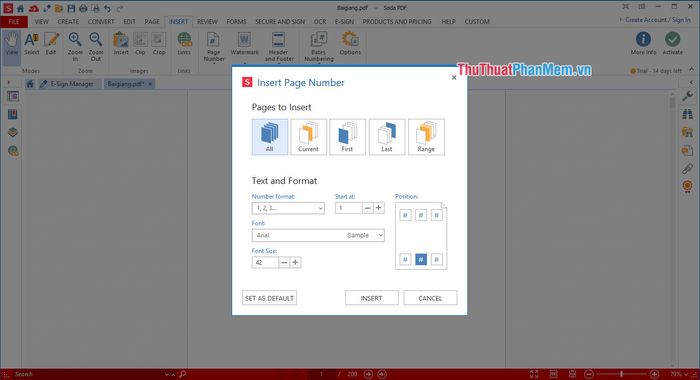Close the Insert Page Number dialog

454,77
